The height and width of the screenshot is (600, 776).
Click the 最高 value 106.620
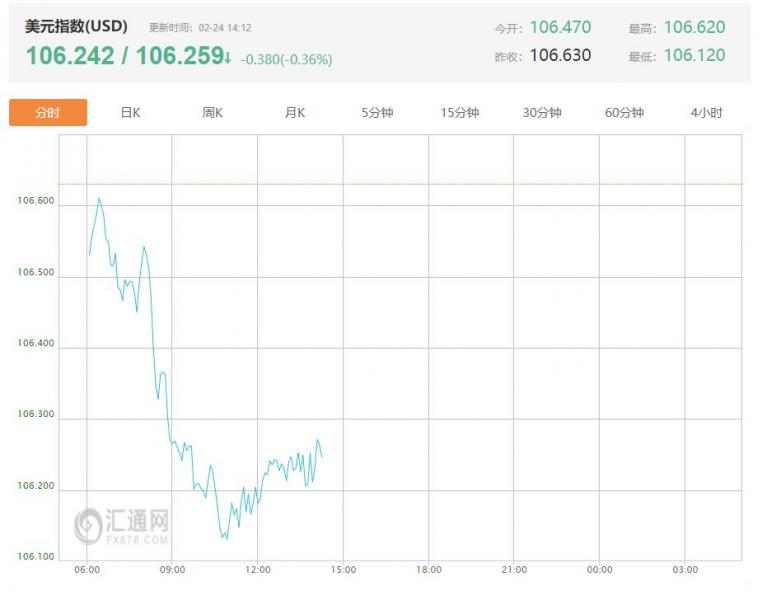(694, 28)
